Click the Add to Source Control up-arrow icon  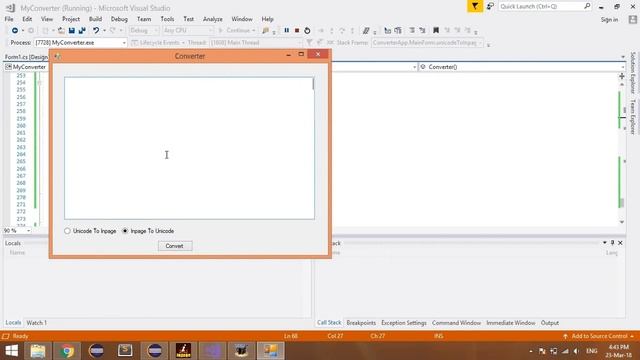[x=565, y=336]
